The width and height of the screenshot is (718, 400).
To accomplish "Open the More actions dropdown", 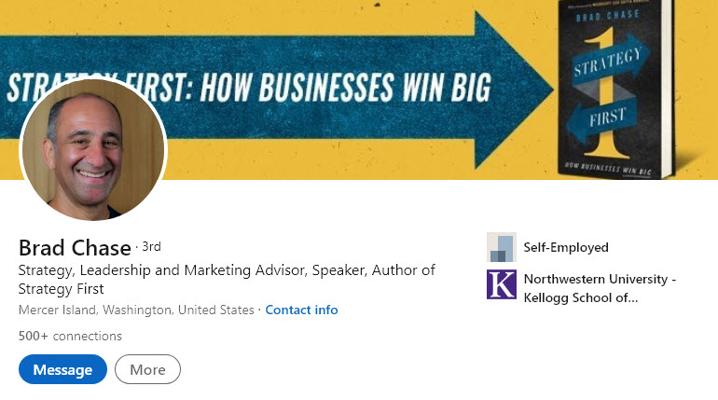I will [147, 369].
